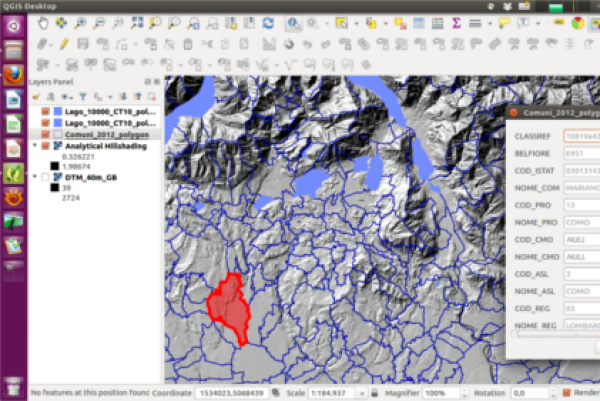Image resolution: width=600 pixels, height=401 pixels.
Task: Toggle the Render checkbox in status bar
Action: pyautogui.click(x=566, y=393)
